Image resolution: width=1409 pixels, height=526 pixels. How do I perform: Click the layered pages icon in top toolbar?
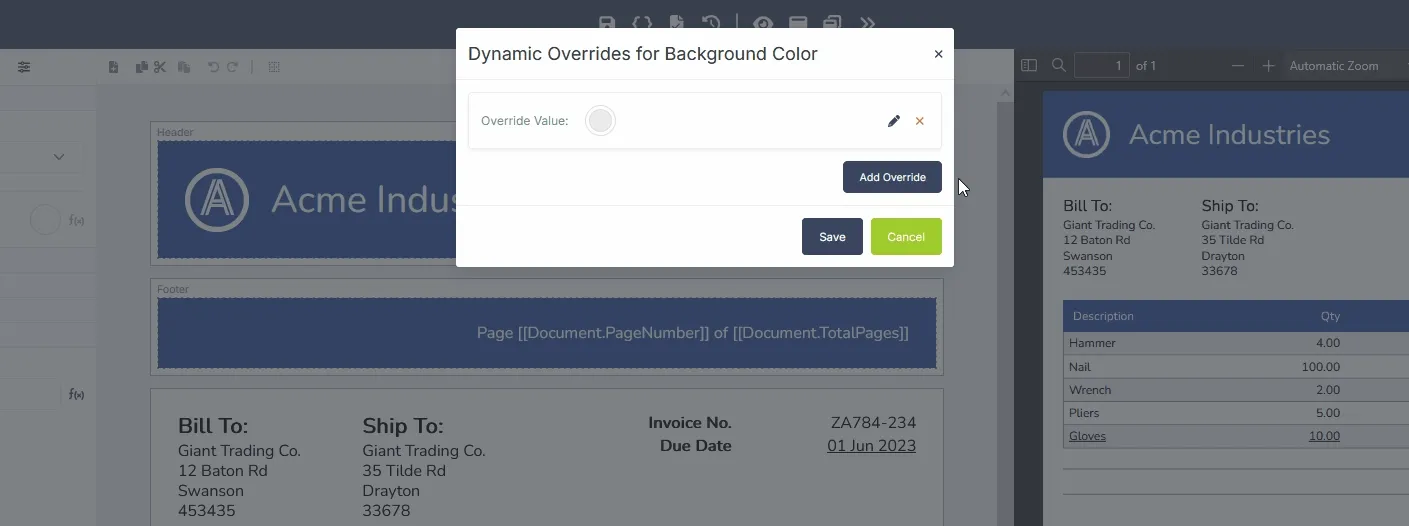click(832, 22)
